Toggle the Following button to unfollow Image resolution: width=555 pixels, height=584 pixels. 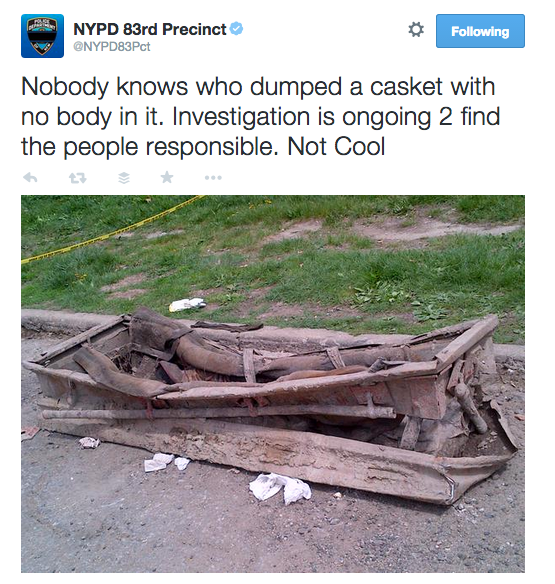tap(480, 31)
